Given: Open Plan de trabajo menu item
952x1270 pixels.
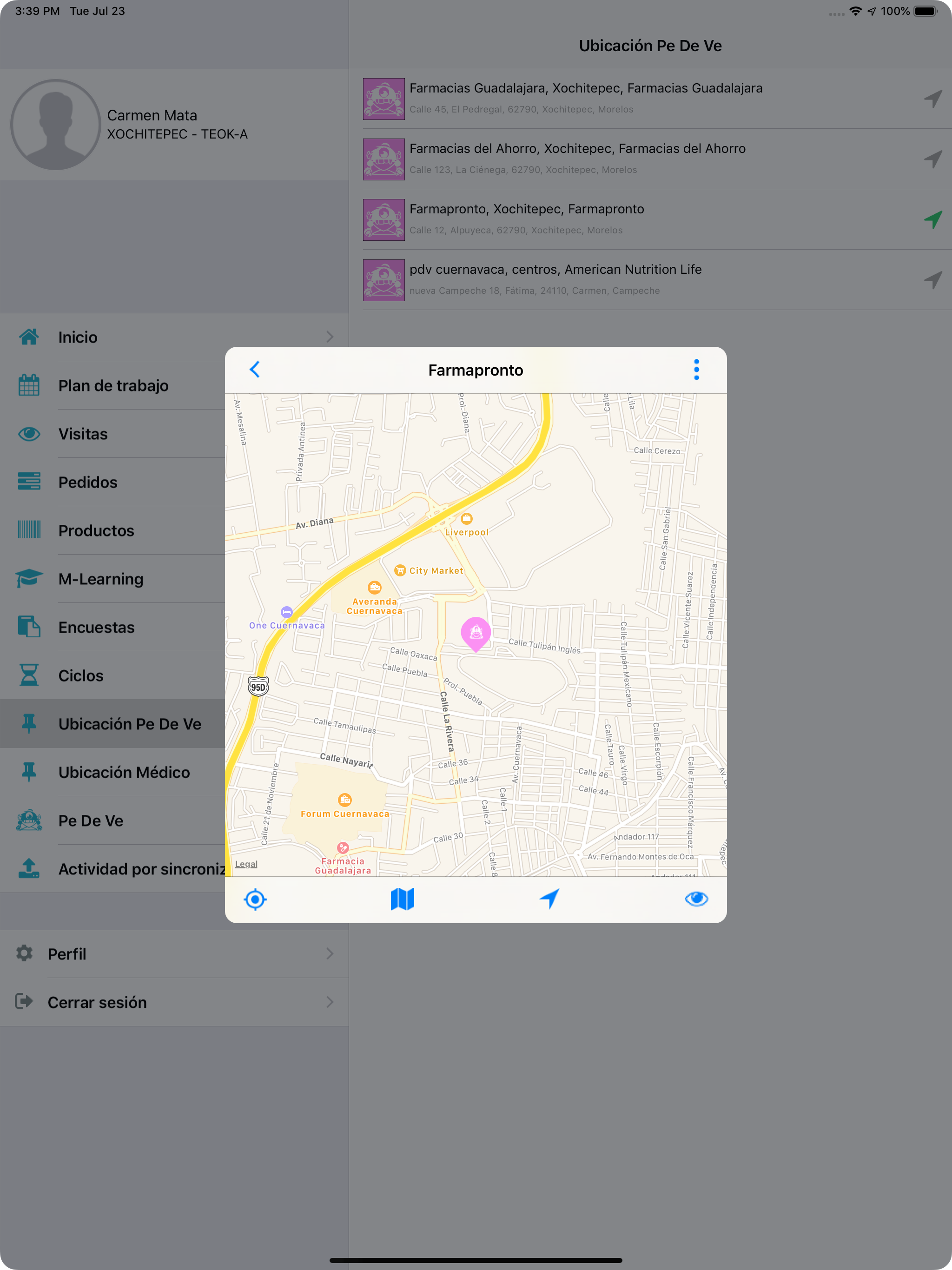Looking at the screenshot, I should click(x=112, y=385).
